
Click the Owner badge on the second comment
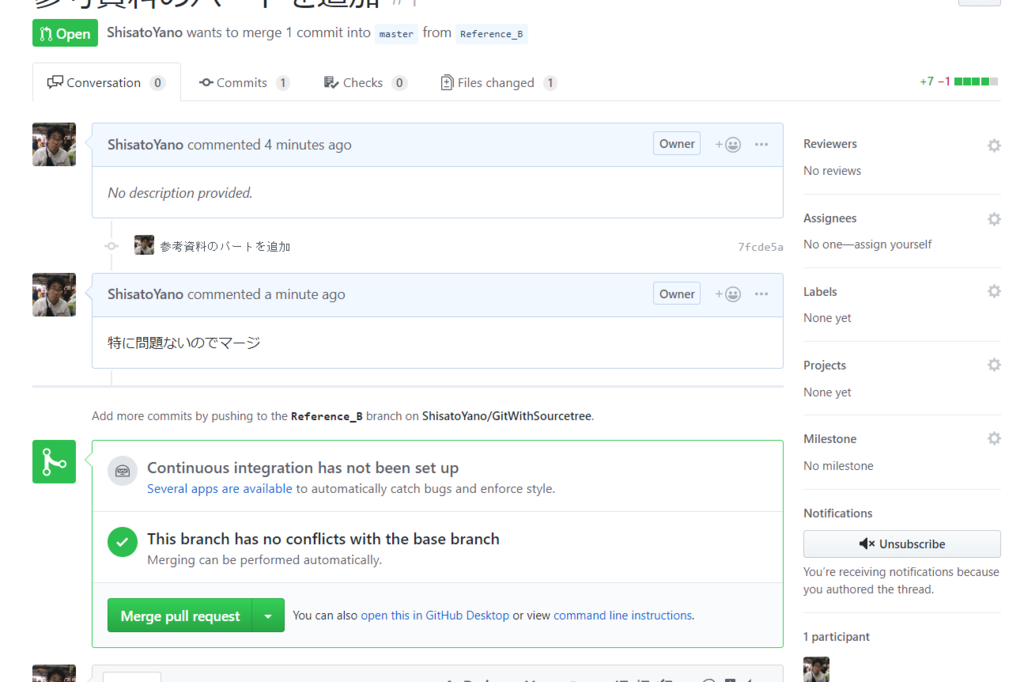click(677, 294)
